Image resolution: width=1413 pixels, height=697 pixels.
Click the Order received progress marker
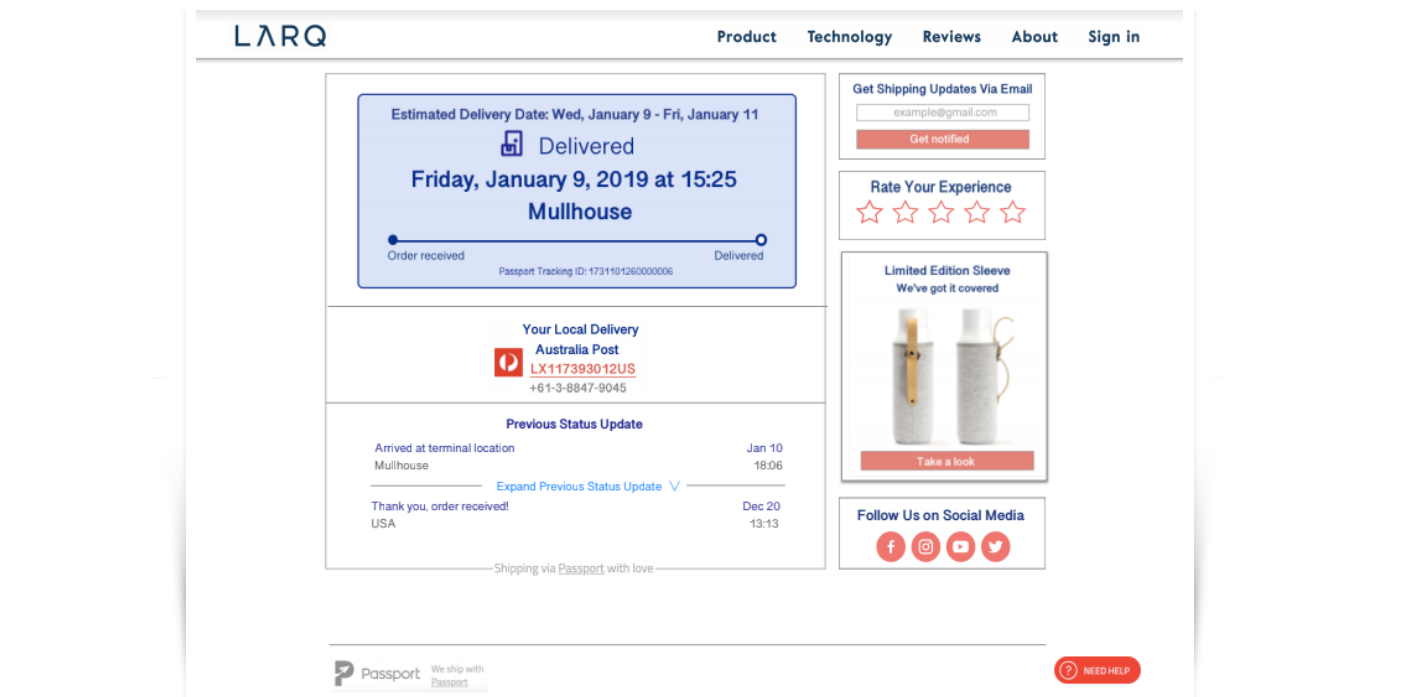pyautogui.click(x=393, y=240)
